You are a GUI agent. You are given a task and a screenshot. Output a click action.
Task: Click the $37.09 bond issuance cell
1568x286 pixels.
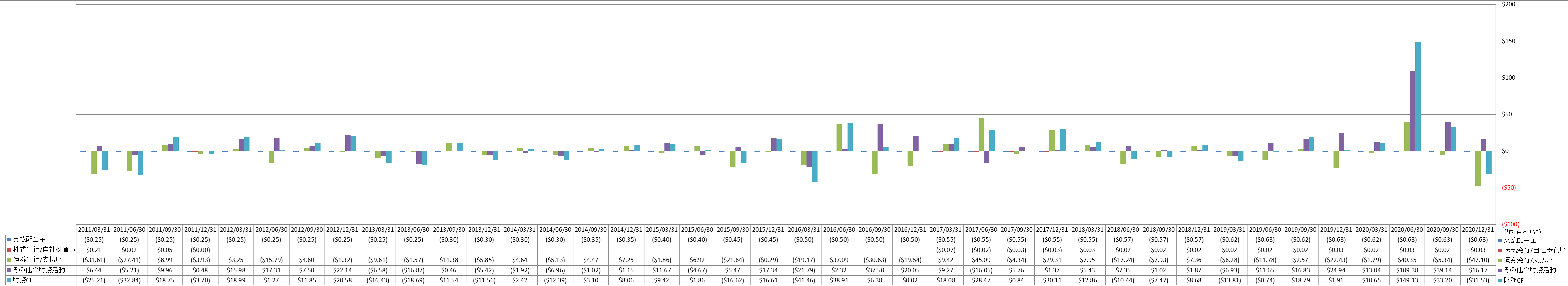(839, 260)
